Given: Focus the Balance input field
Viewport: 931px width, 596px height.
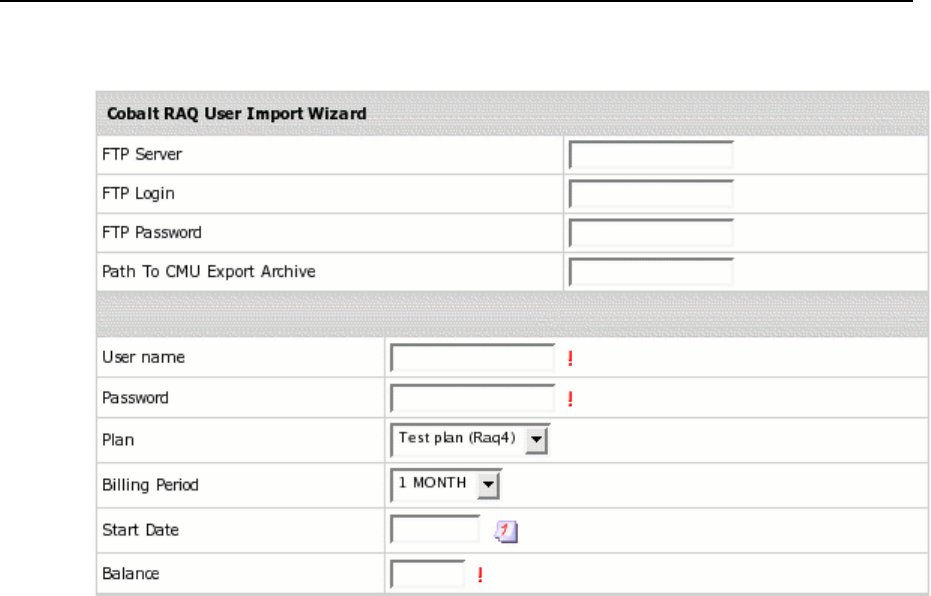Looking at the screenshot, I should [x=428, y=574].
